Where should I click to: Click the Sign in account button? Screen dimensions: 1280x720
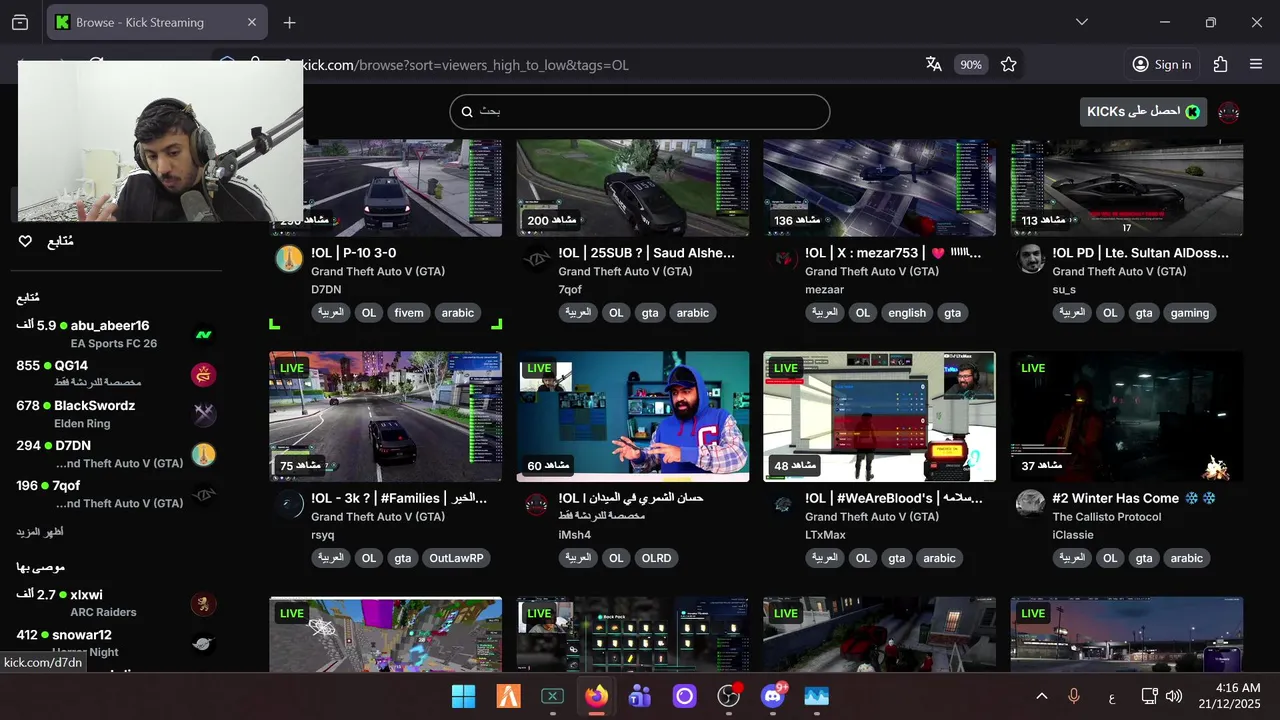(x=1161, y=64)
